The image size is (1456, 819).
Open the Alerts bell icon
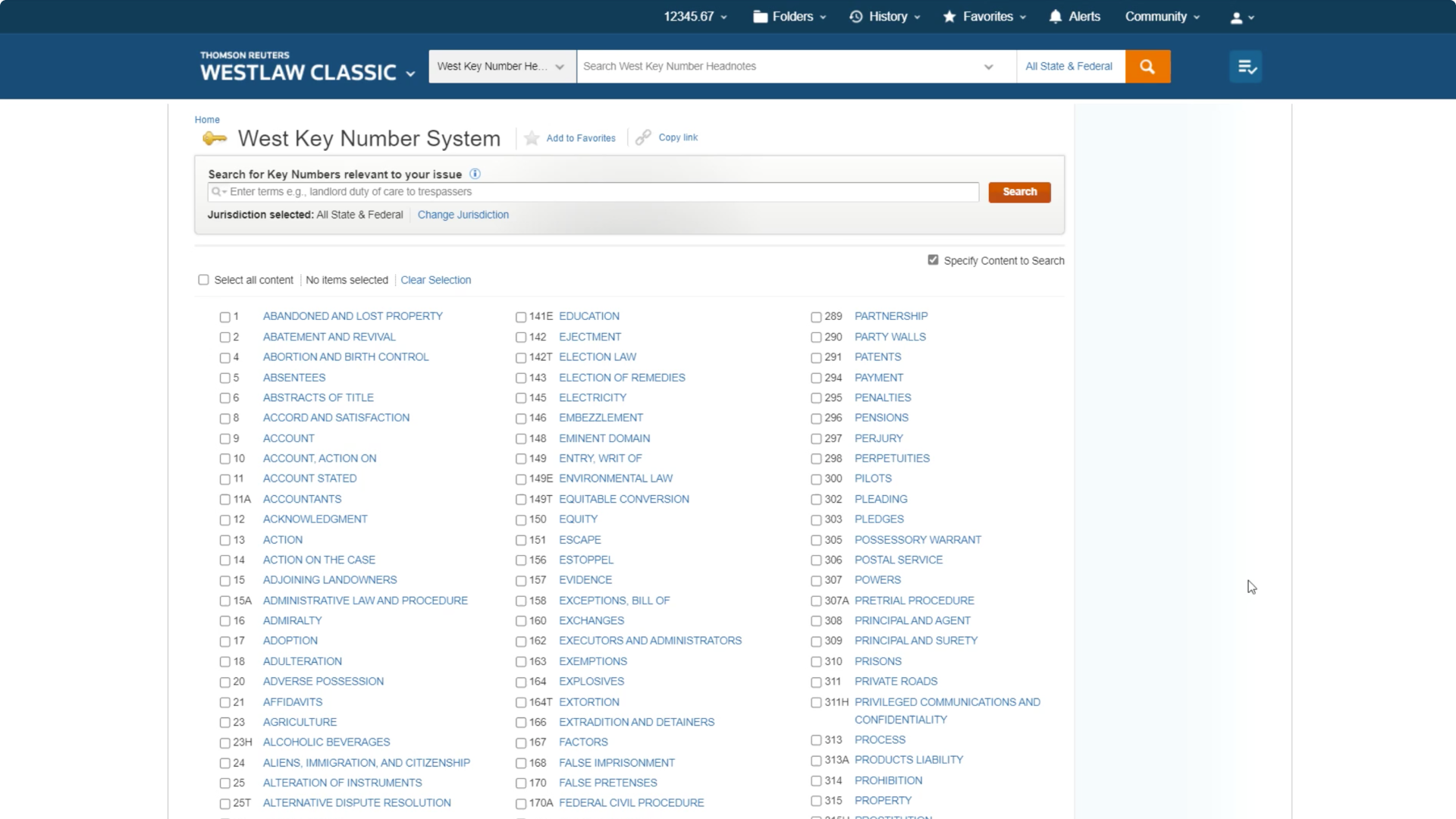point(1055,17)
